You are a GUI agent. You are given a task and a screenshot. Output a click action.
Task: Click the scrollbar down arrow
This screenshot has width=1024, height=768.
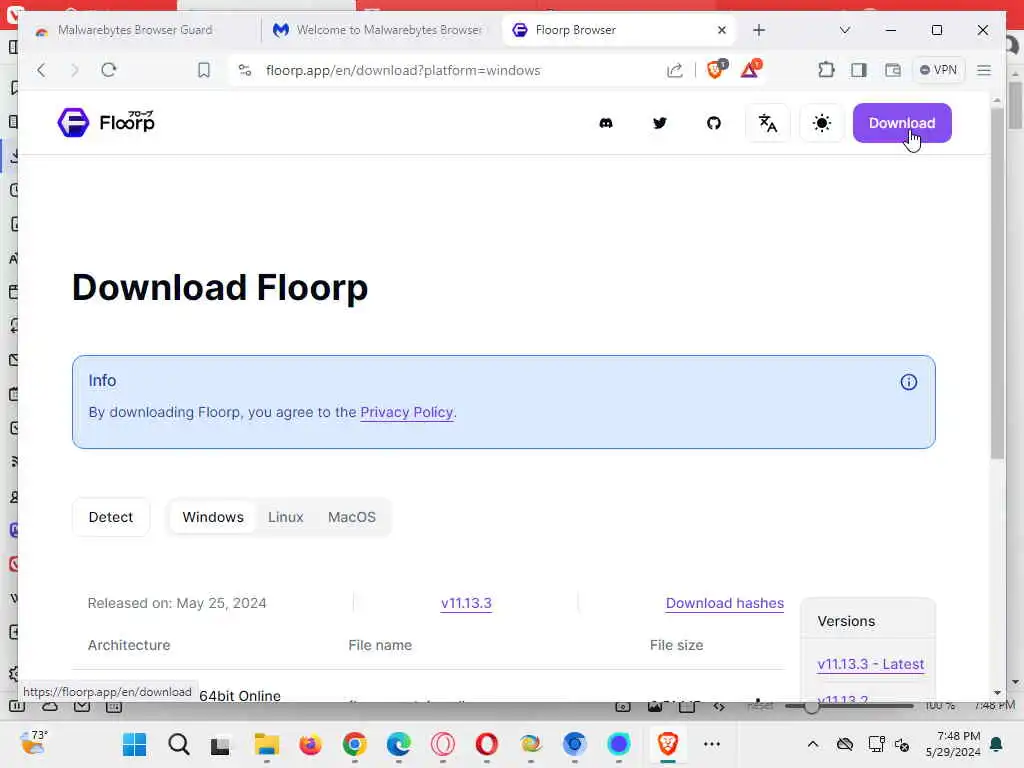tap(997, 693)
